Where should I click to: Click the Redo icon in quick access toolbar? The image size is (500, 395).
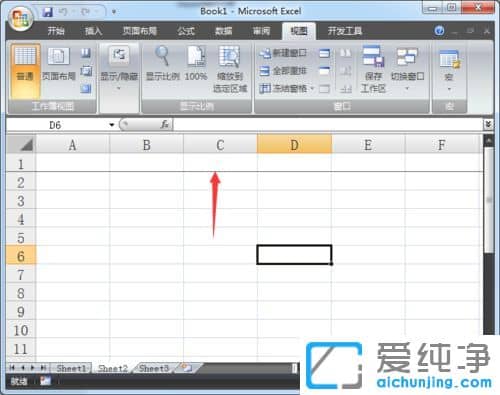tap(85, 12)
